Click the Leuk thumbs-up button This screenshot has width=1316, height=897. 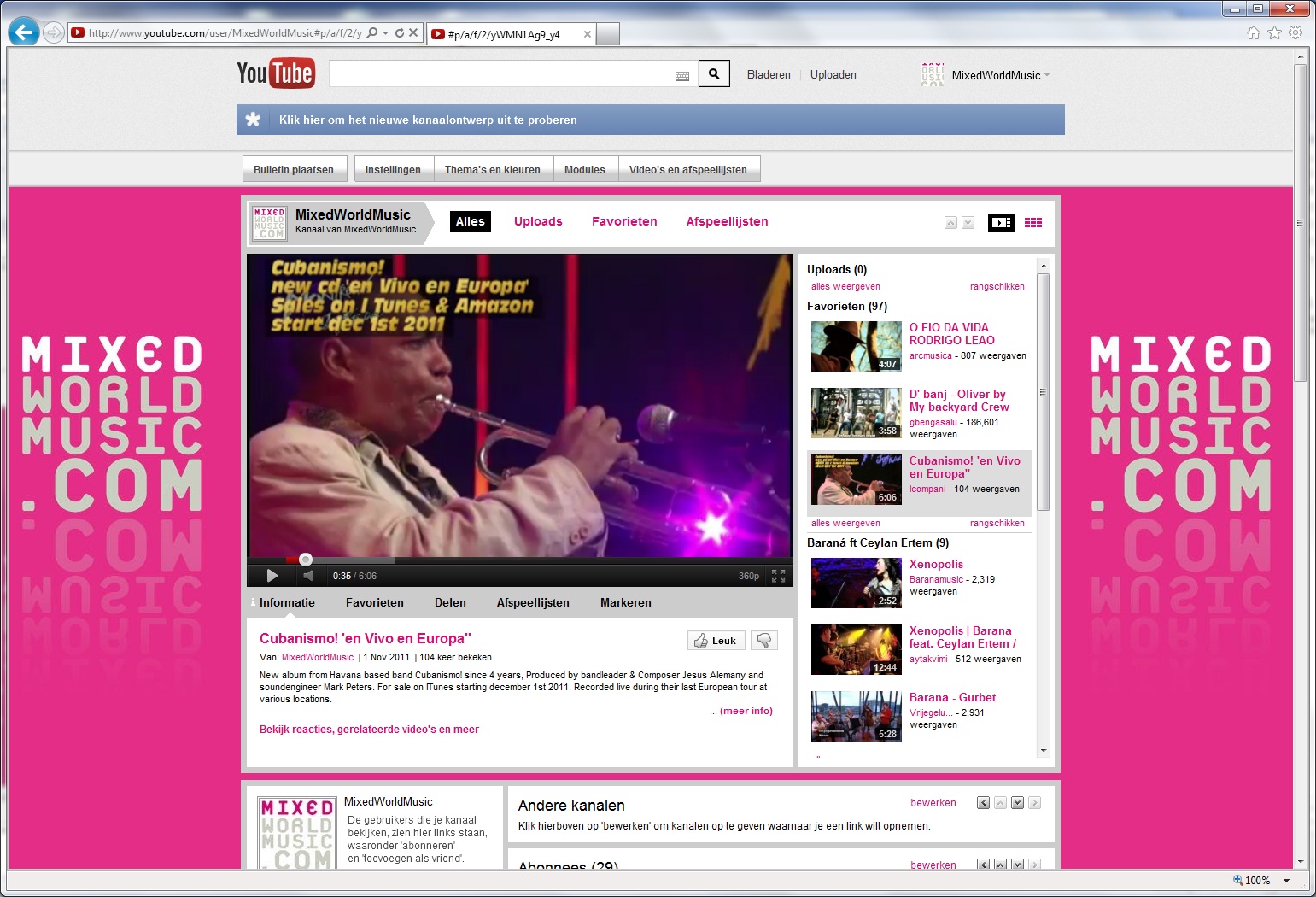click(716, 641)
